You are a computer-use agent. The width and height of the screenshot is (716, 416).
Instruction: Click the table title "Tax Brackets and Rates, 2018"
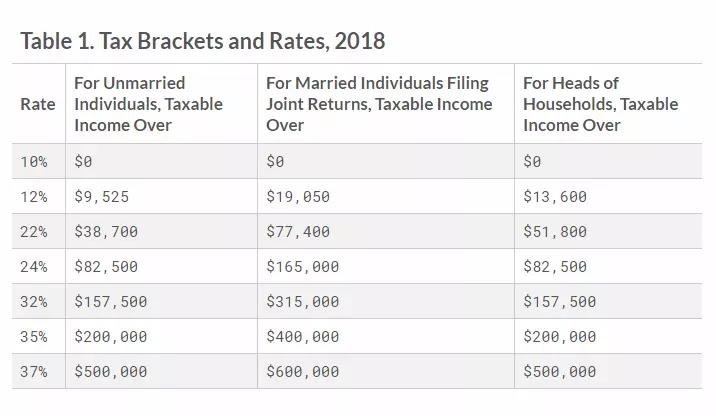[x=202, y=41]
